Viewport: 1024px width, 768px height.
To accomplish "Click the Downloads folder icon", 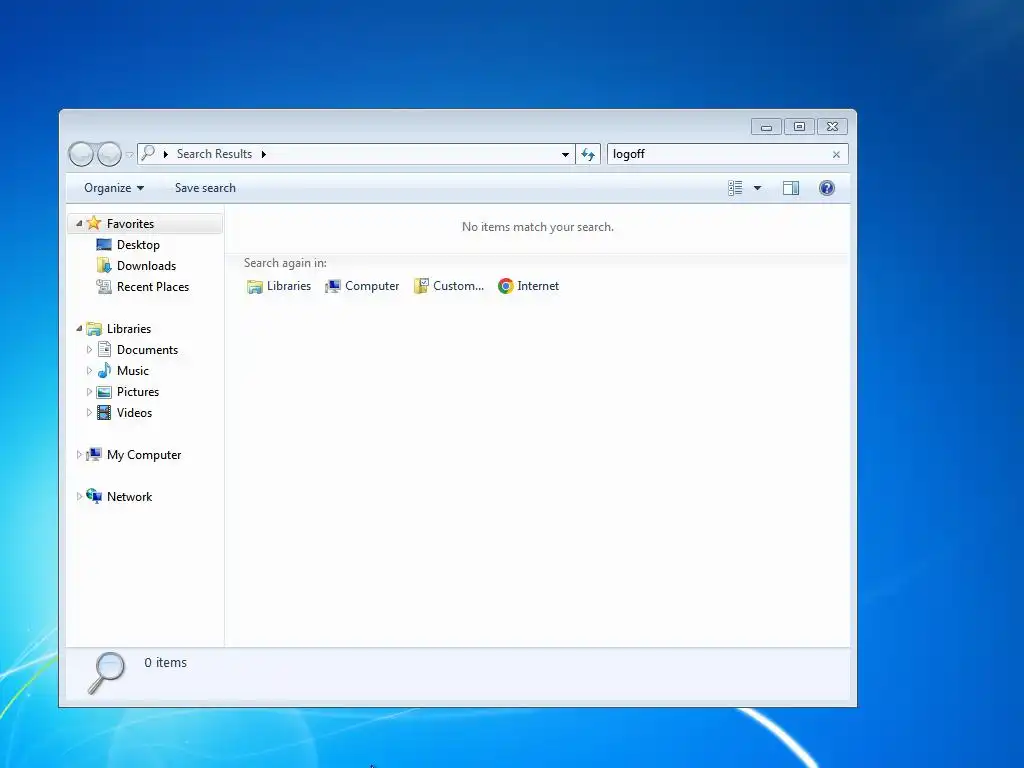I will click(104, 265).
